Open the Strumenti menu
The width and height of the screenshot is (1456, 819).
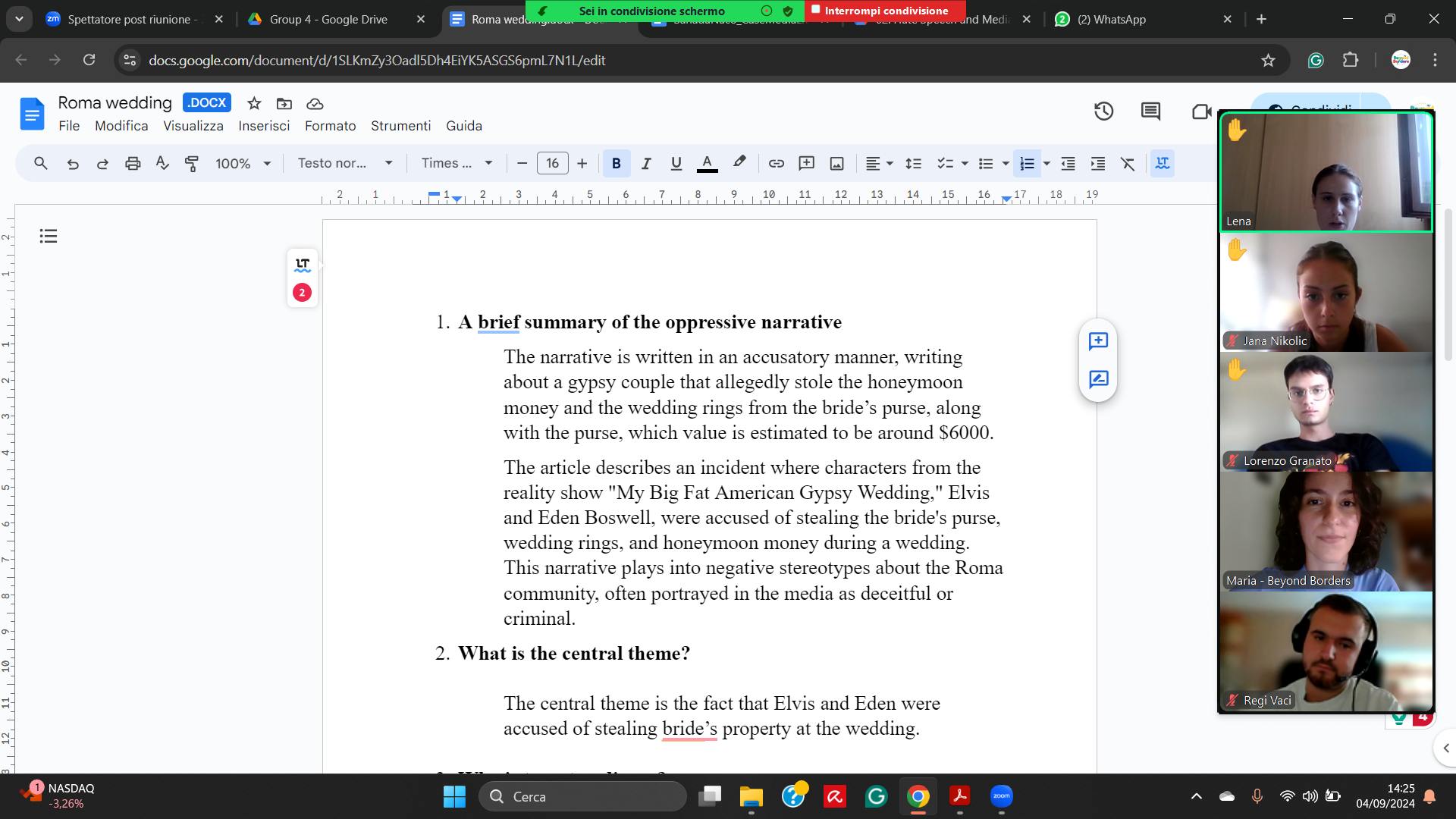click(400, 126)
